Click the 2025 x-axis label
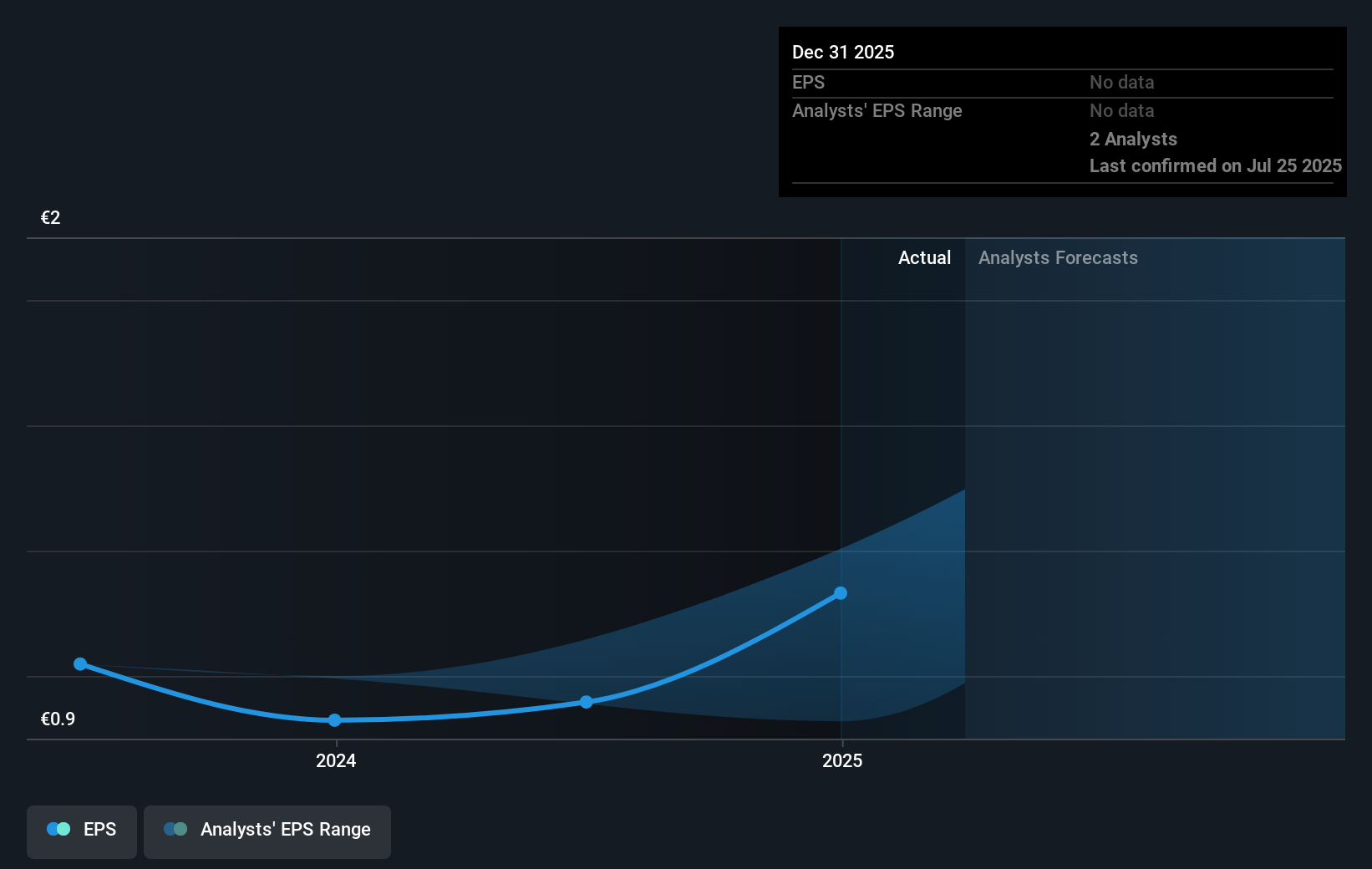Image resolution: width=1372 pixels, height=869 pixels. point(842,760)
